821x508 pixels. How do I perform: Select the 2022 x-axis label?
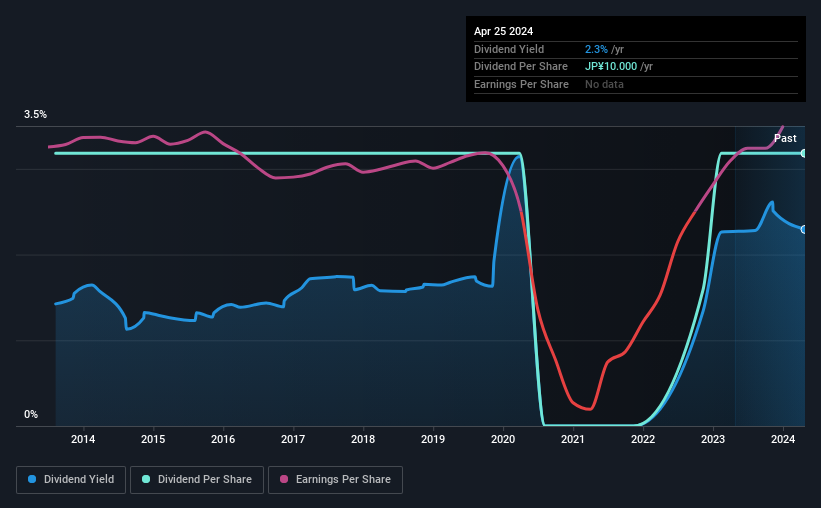(643, 439)
